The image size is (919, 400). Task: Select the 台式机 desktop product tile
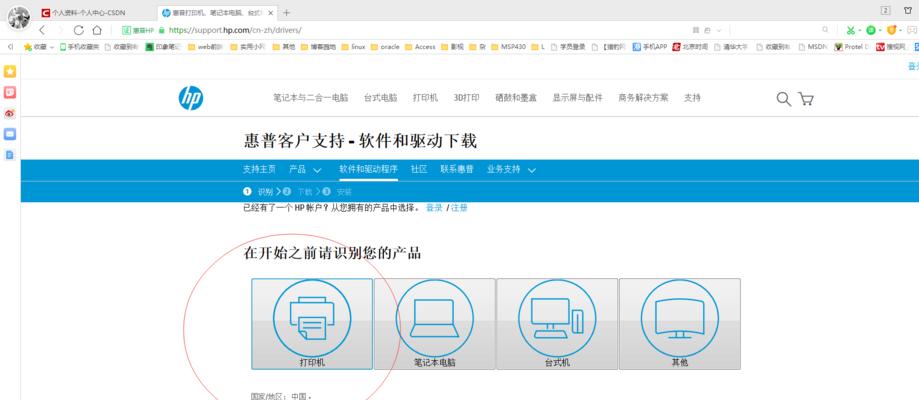click(x=557, y=324)
